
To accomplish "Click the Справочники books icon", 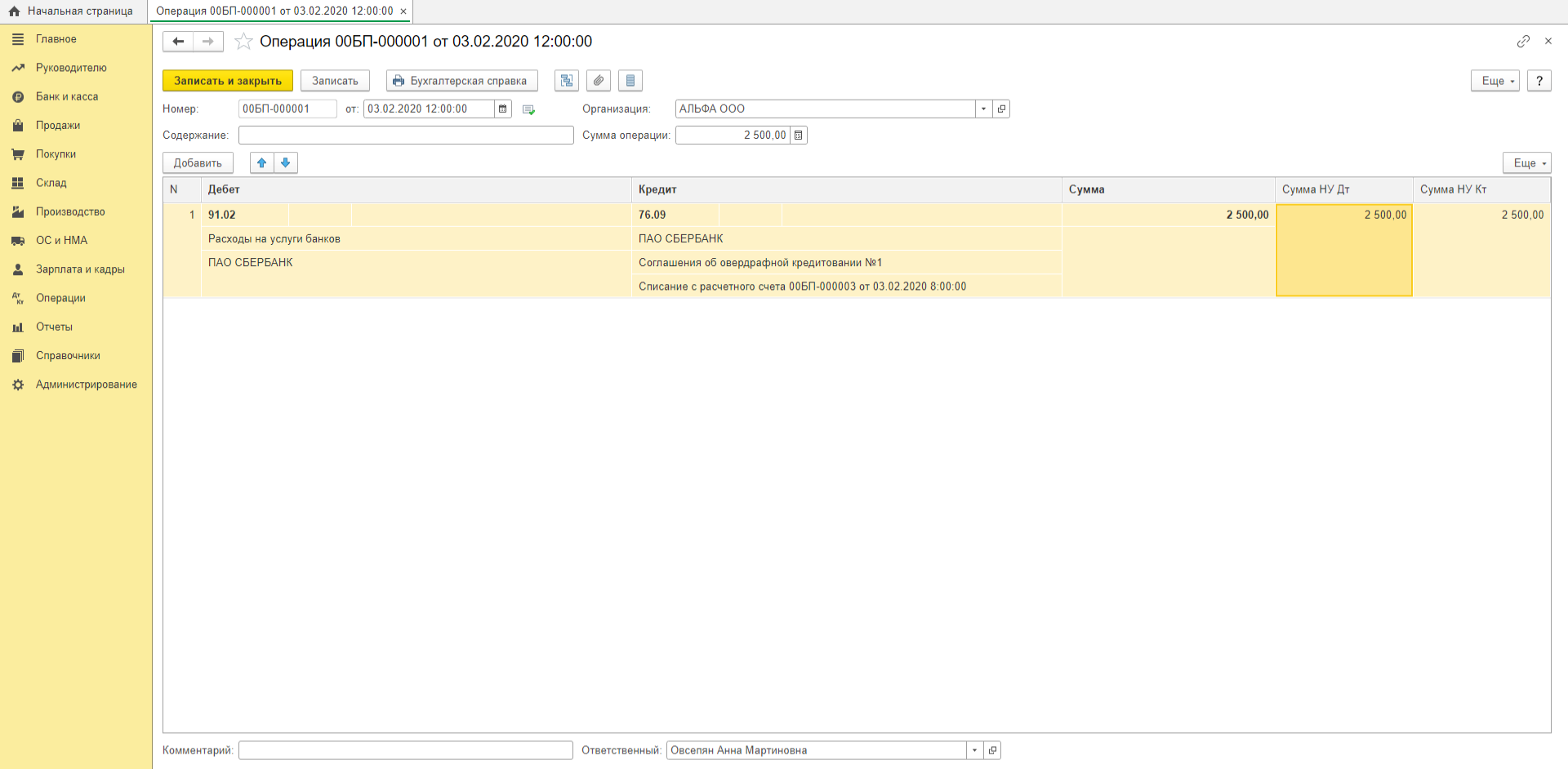I will (x=18, y=356).
